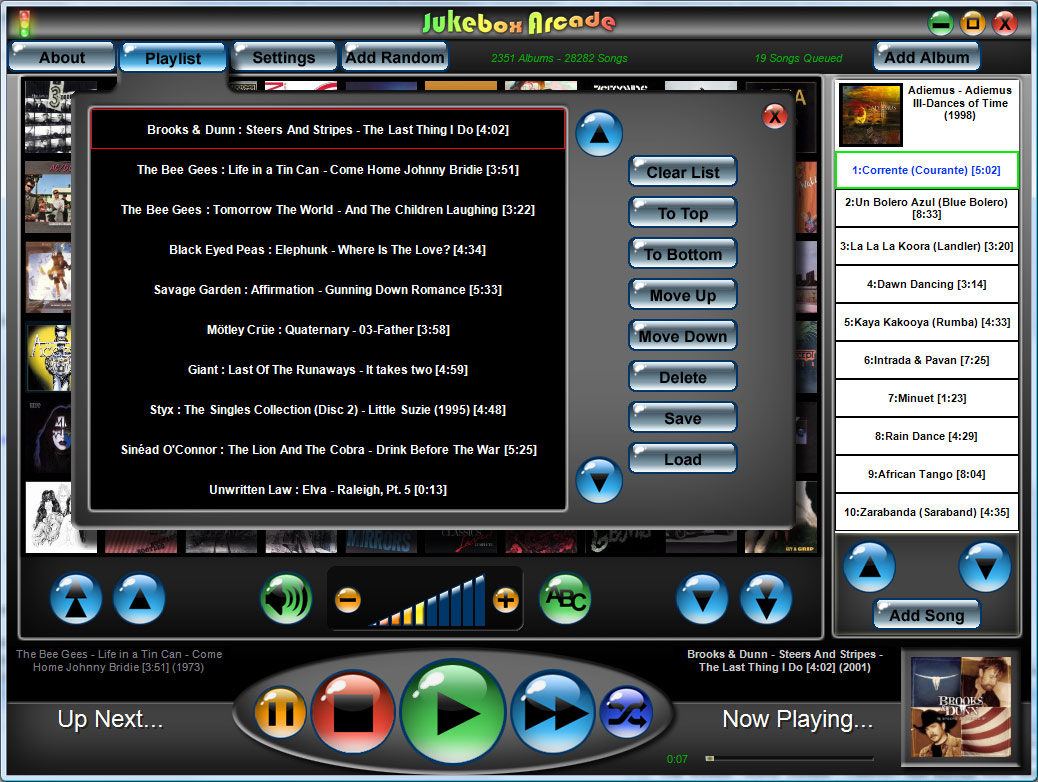
Task: Click To Top button
Action: coord(683,213)
